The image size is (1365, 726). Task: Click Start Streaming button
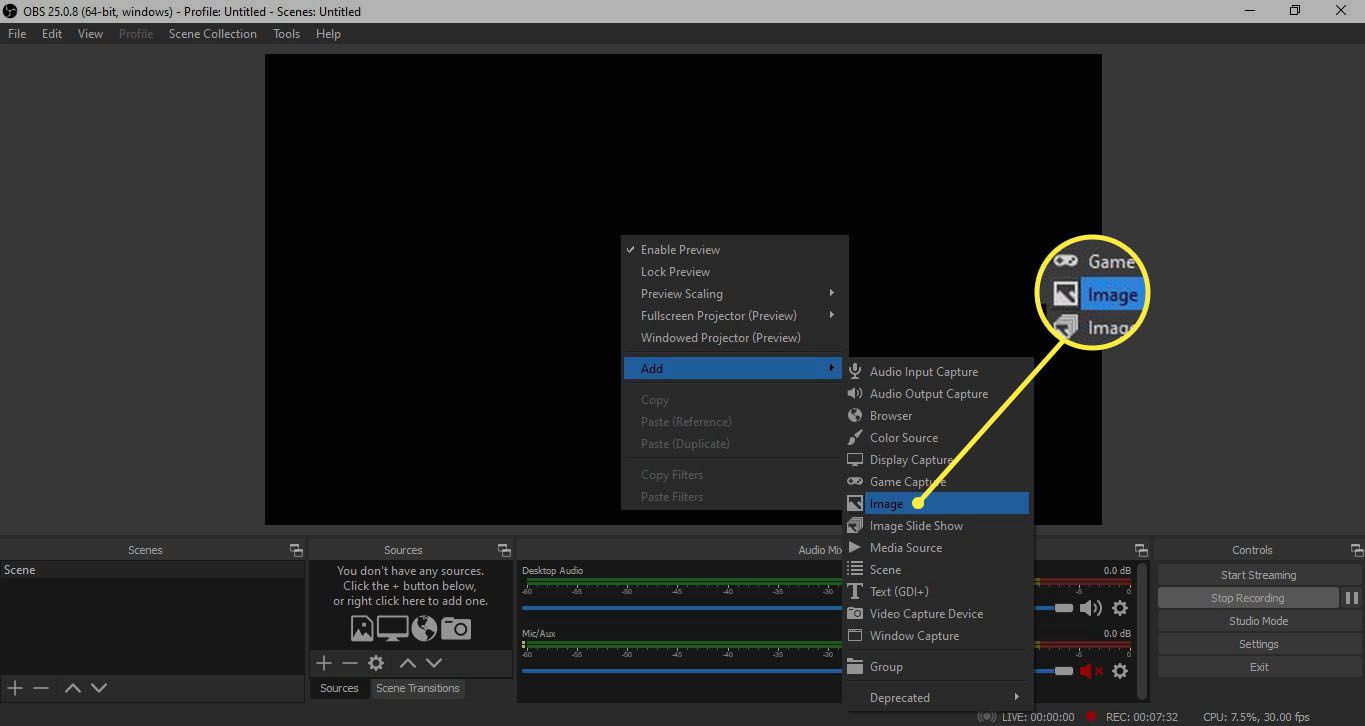[x=1258, y=575]
